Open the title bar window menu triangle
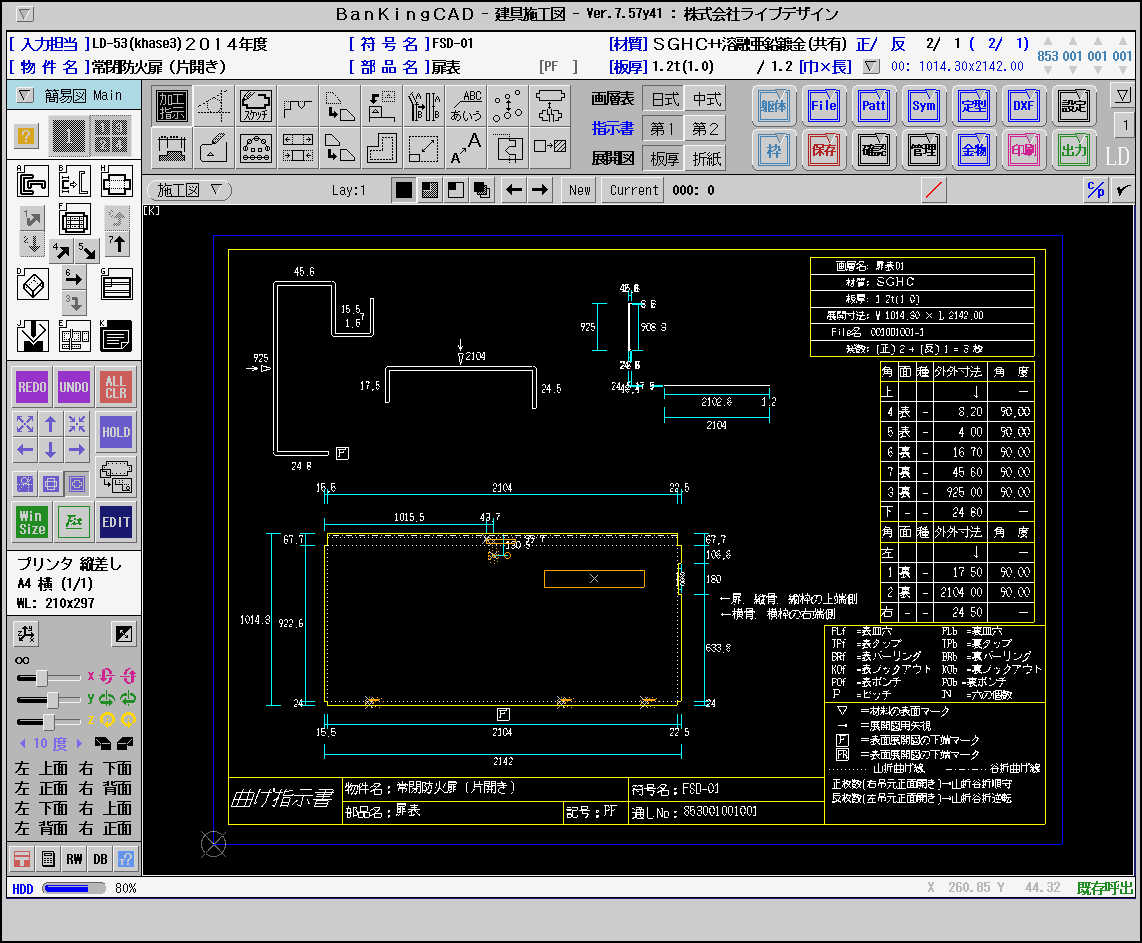The image size is (1142, 943). point(25,14)
